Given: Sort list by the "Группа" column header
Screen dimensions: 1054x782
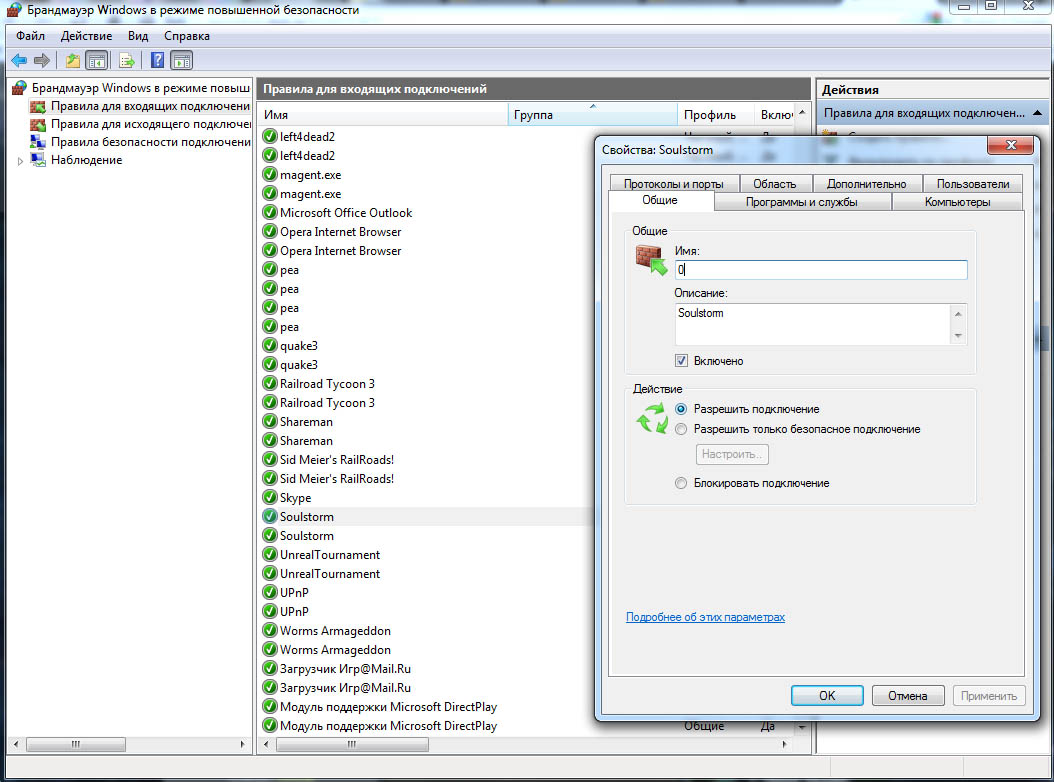Looking at the screenshot, I should pos(590,115).
